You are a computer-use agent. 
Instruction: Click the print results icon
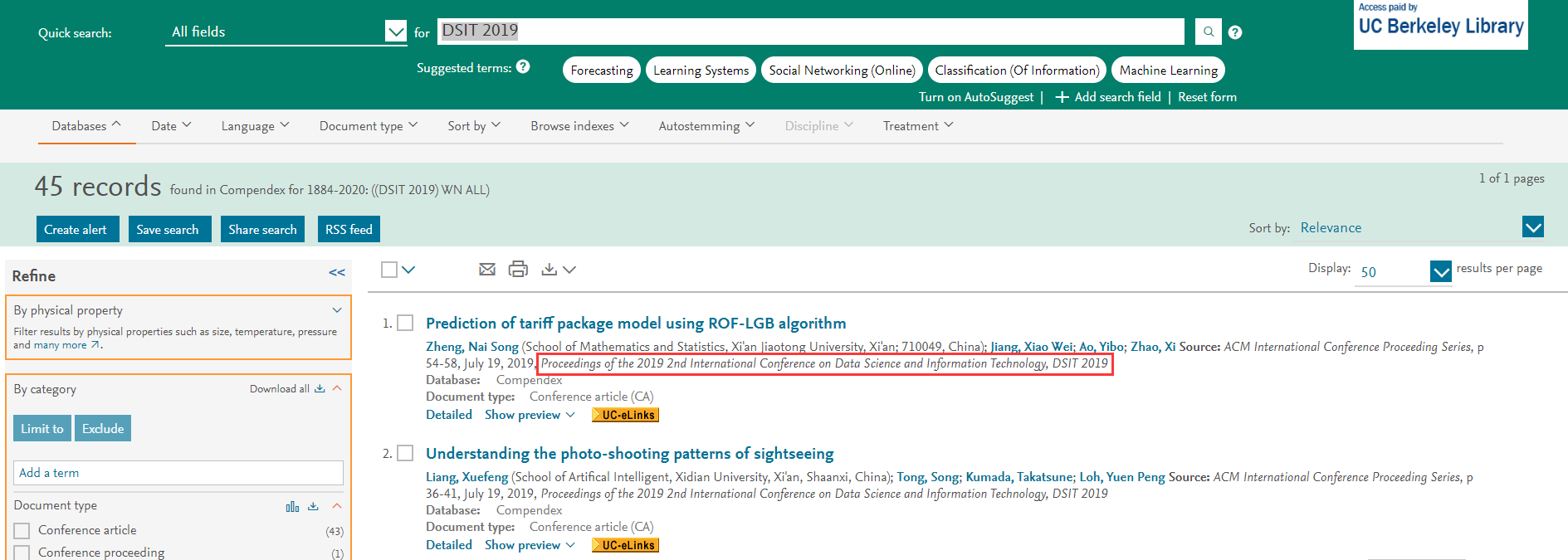[518, 269]
